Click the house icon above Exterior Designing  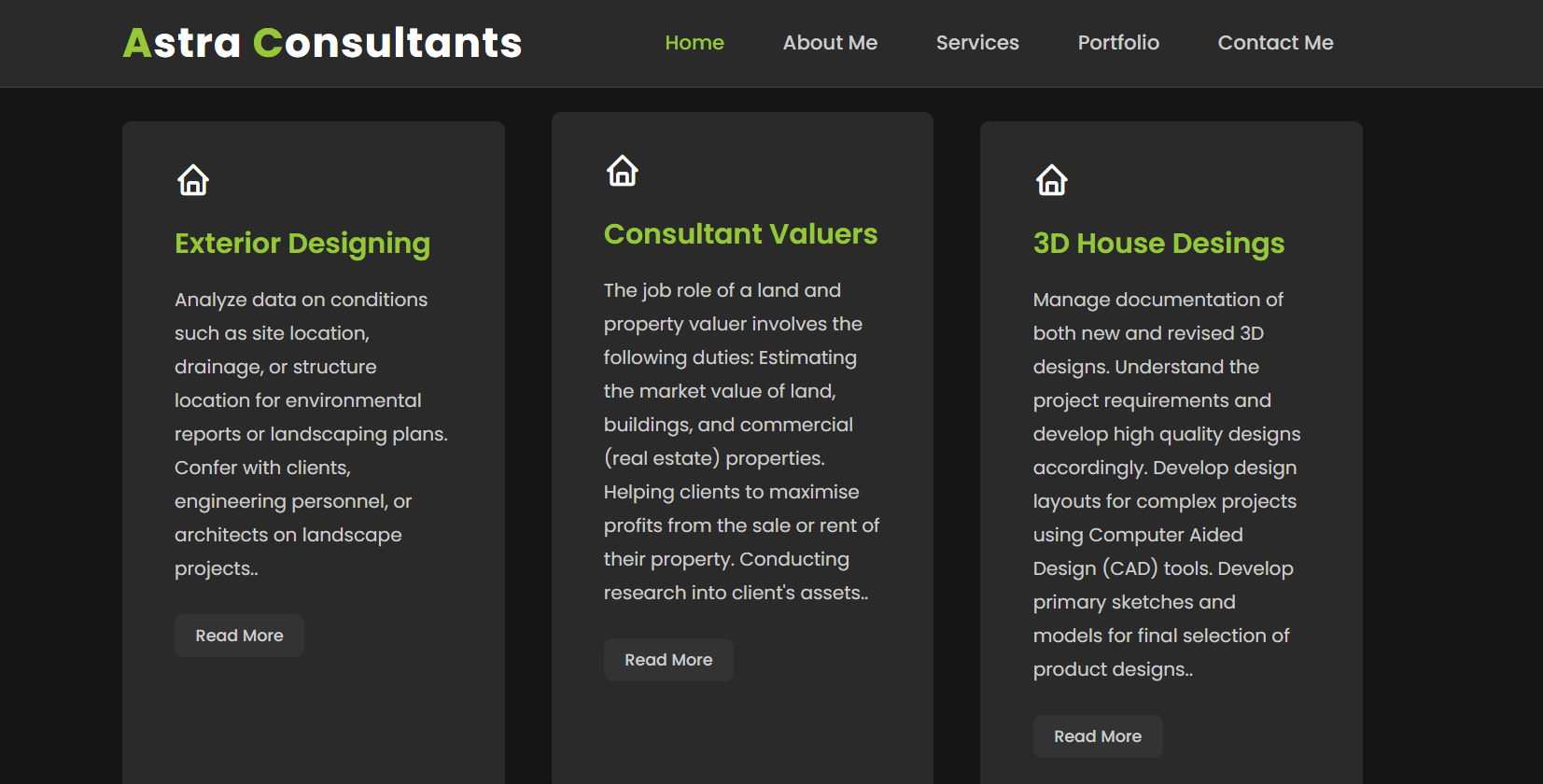[x=193, y=179]
